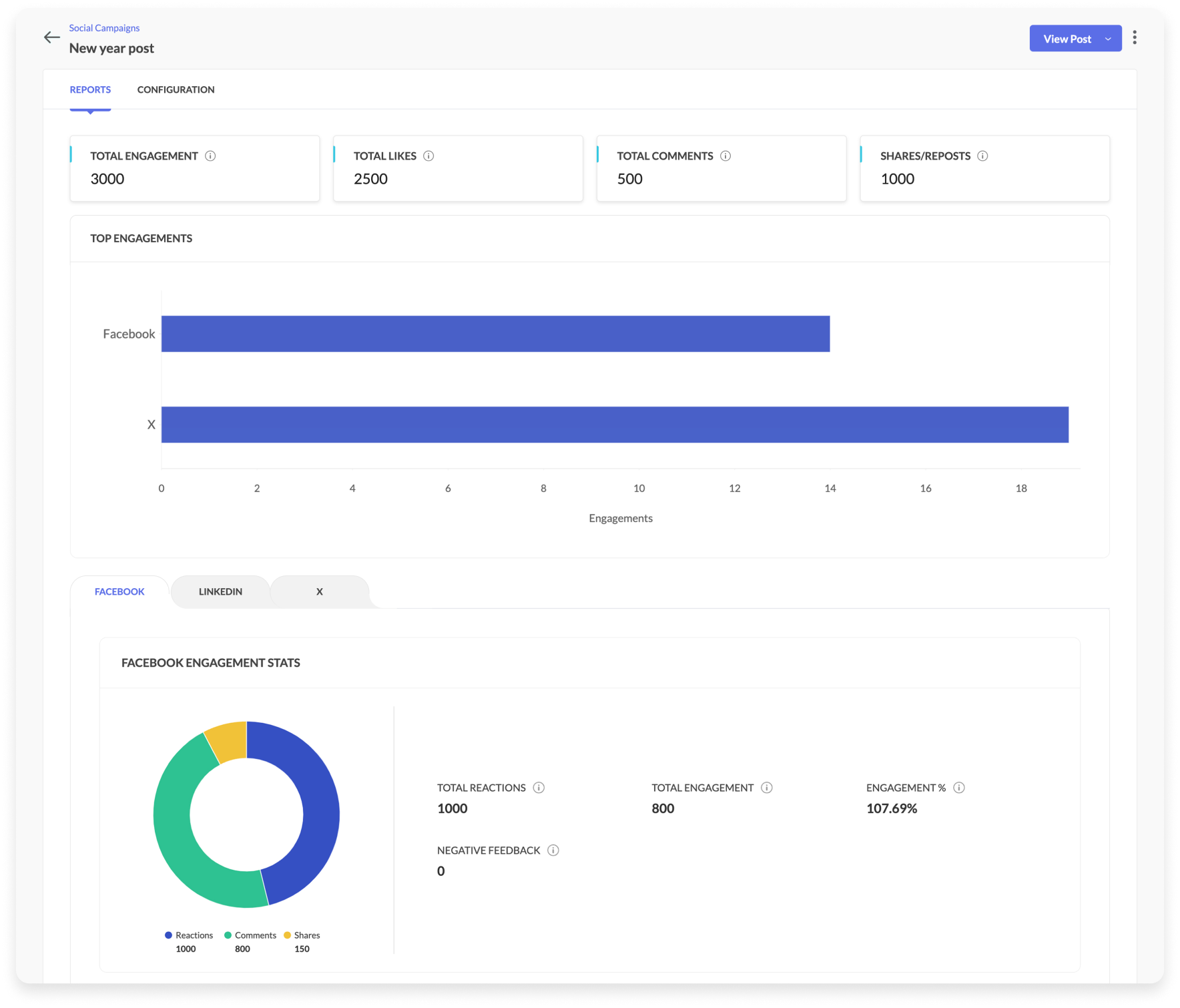Click the View Post button

[x=1067, y=39]
